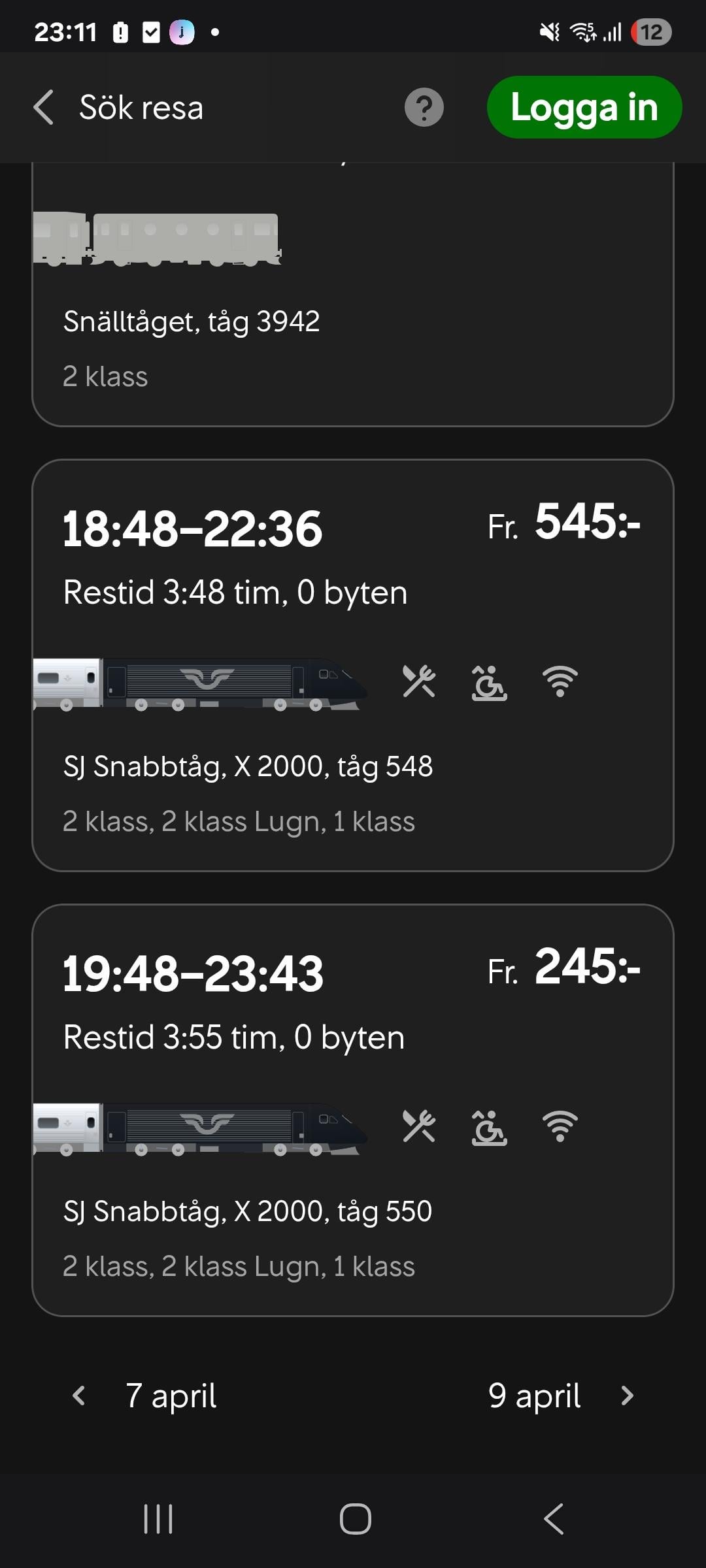
Task: Tap the left chevron next to 7 april
Action: pyautogui.click(x=79, y=1396)
